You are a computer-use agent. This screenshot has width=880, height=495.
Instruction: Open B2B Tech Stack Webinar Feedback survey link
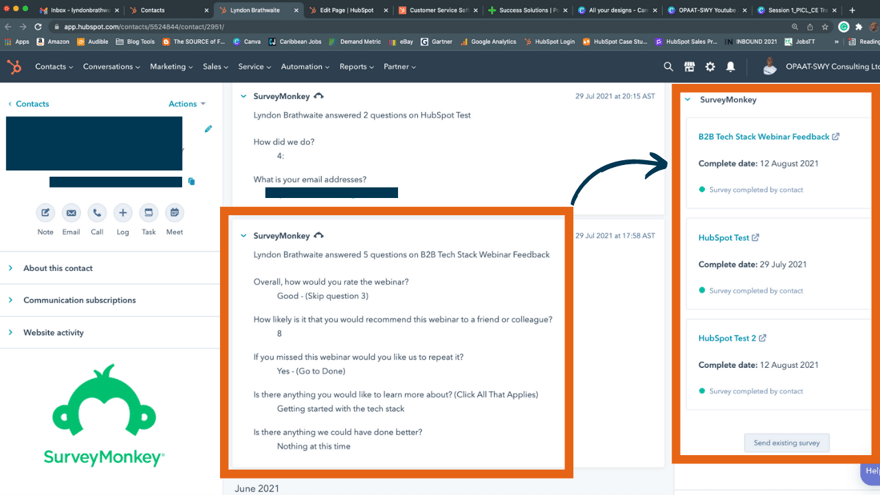[x=763, y=136]
